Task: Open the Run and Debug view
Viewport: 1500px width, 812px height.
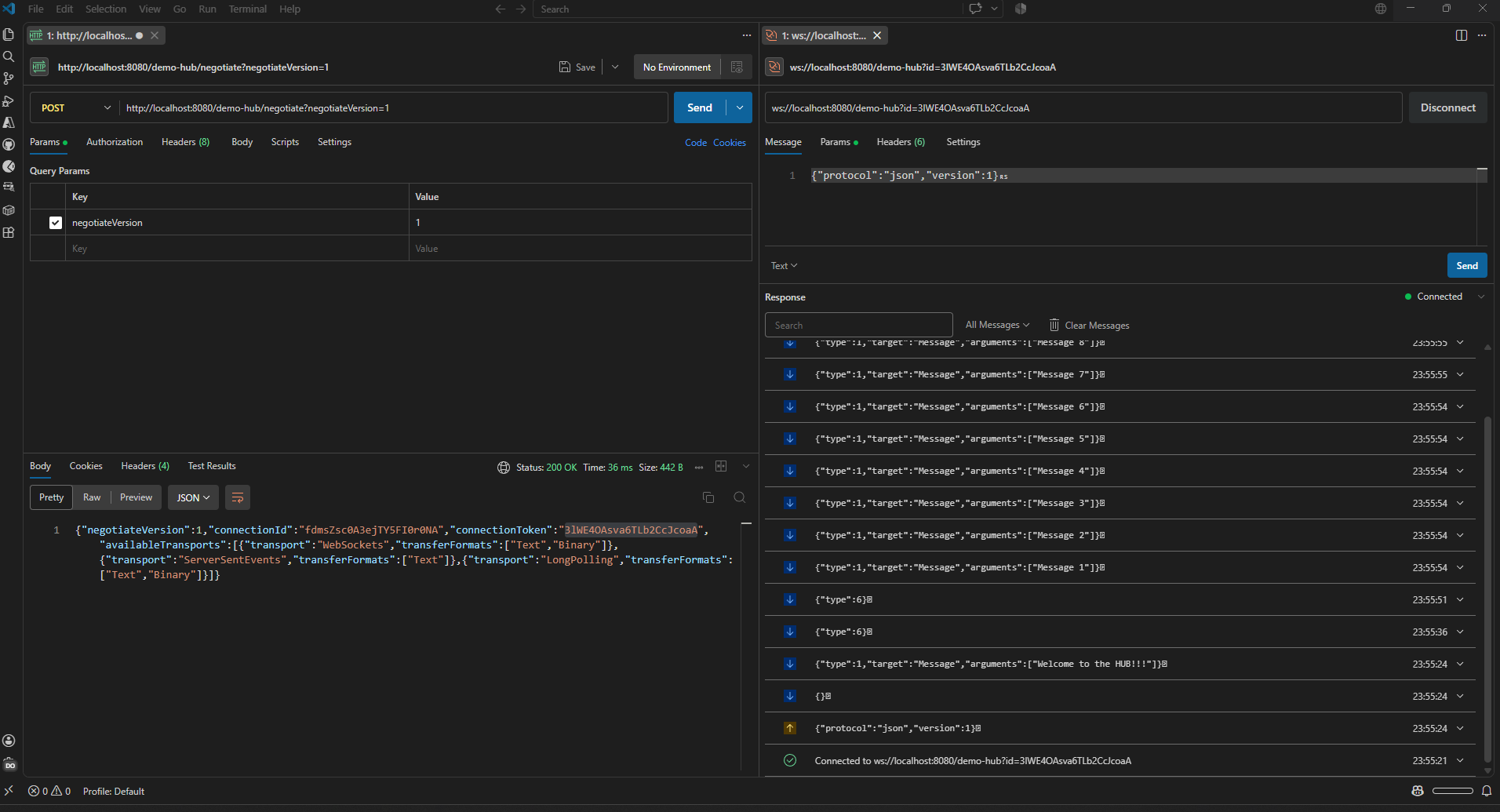Action: coord(9,100)
